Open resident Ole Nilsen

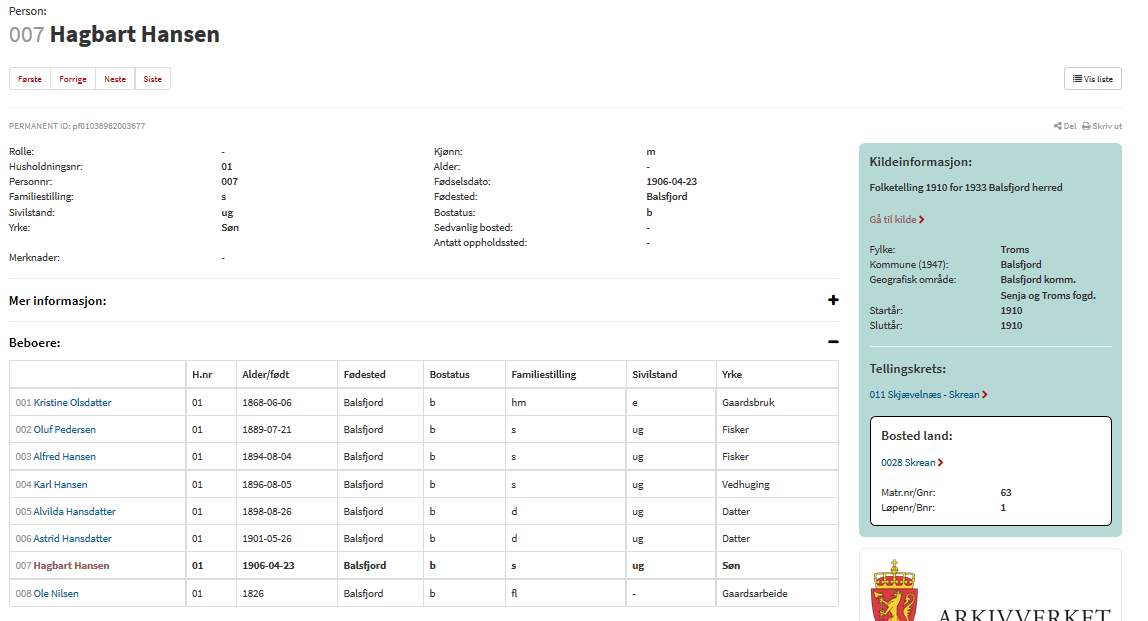point(56,594)
